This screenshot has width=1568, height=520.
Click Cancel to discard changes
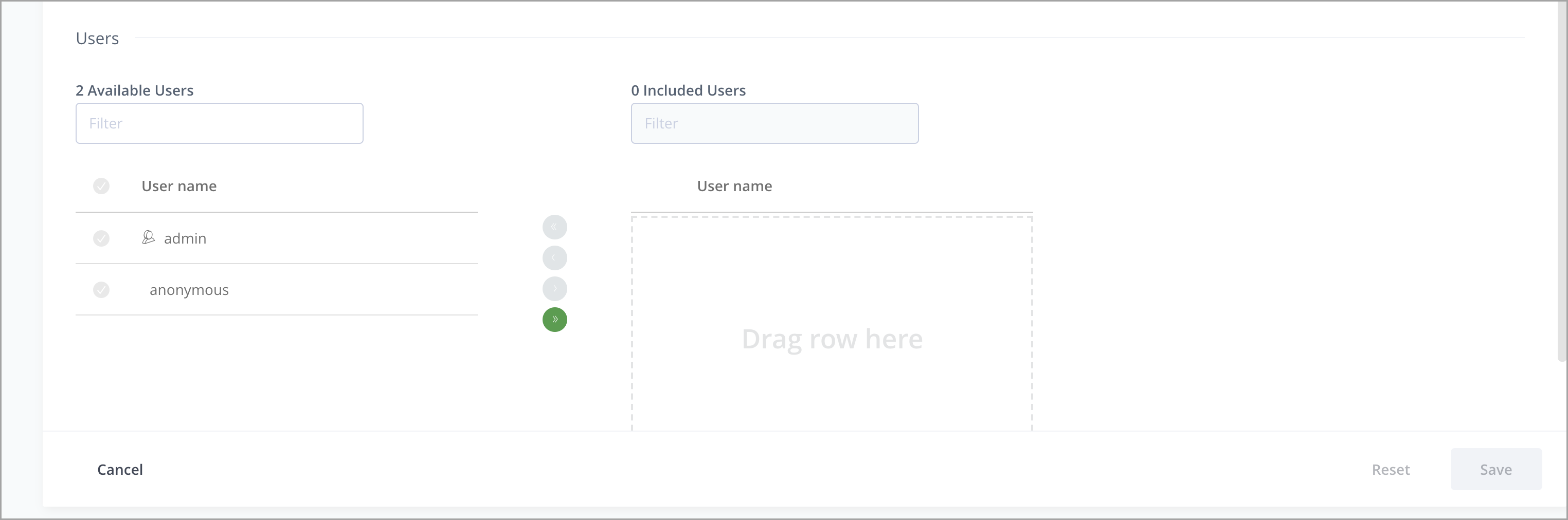120,469
